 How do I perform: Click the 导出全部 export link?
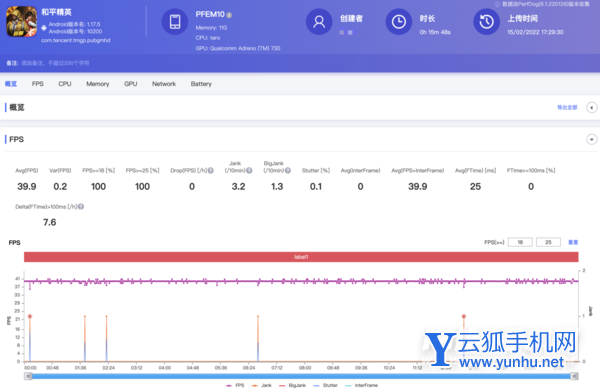pyautogui.click(x=567, y=107)
